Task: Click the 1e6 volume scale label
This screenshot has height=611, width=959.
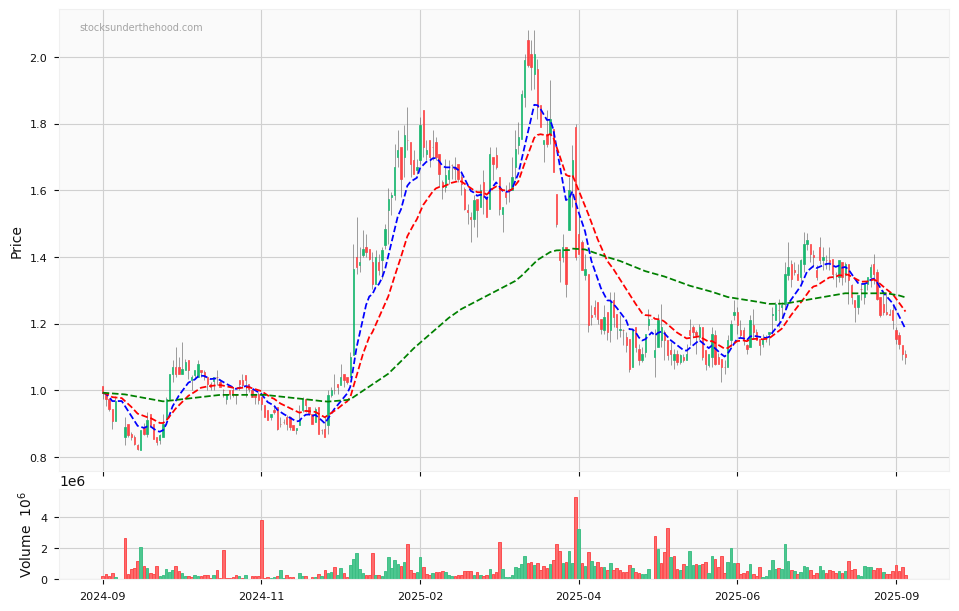Action: pos(72,481)
